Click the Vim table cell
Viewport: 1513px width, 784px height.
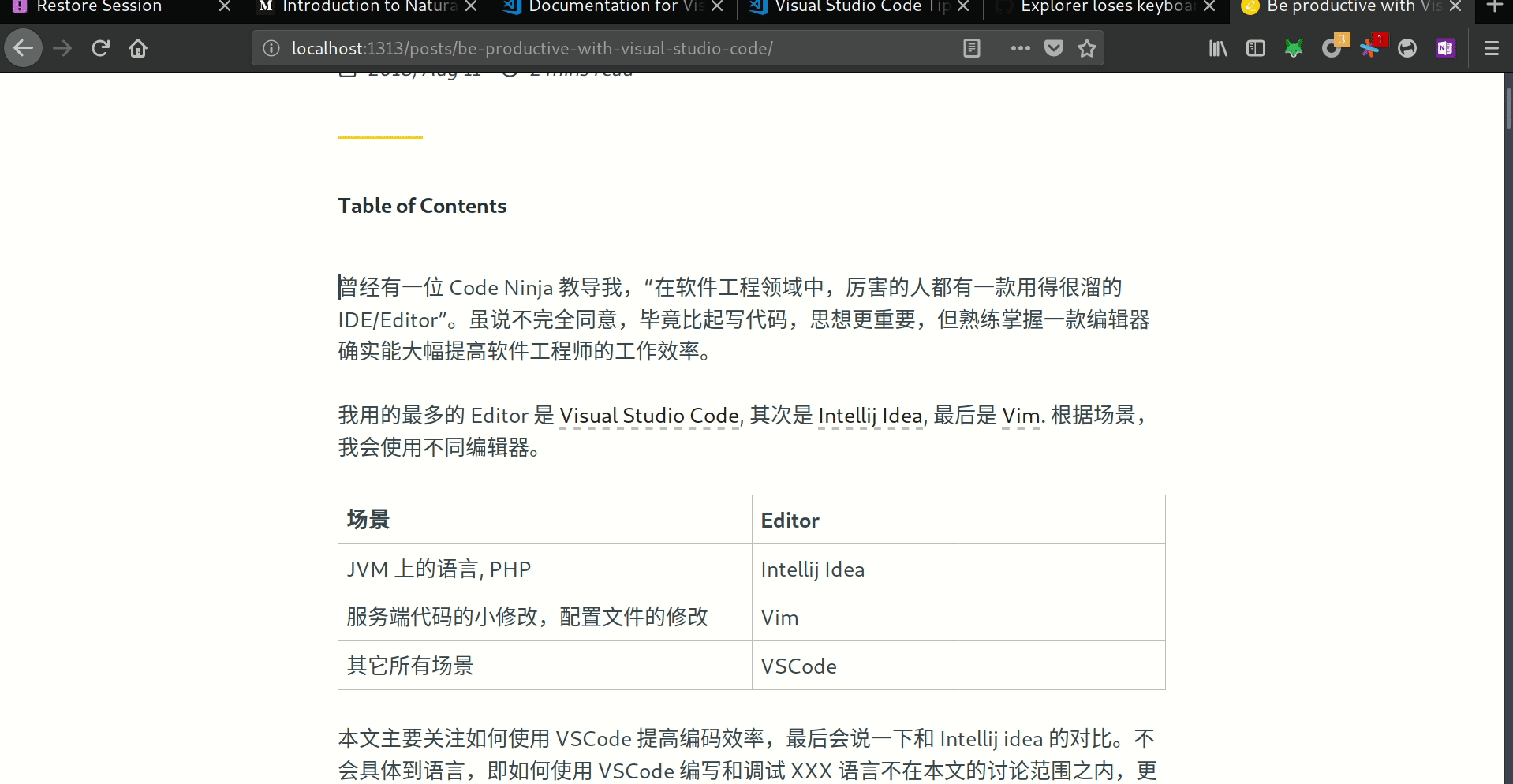(958, 617)
